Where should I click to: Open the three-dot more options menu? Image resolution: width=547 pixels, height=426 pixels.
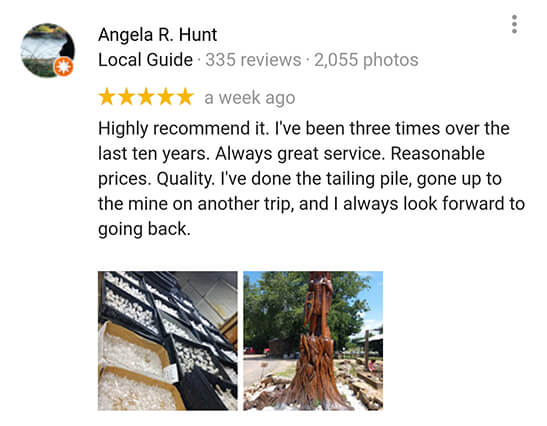(x=514, y=24)
